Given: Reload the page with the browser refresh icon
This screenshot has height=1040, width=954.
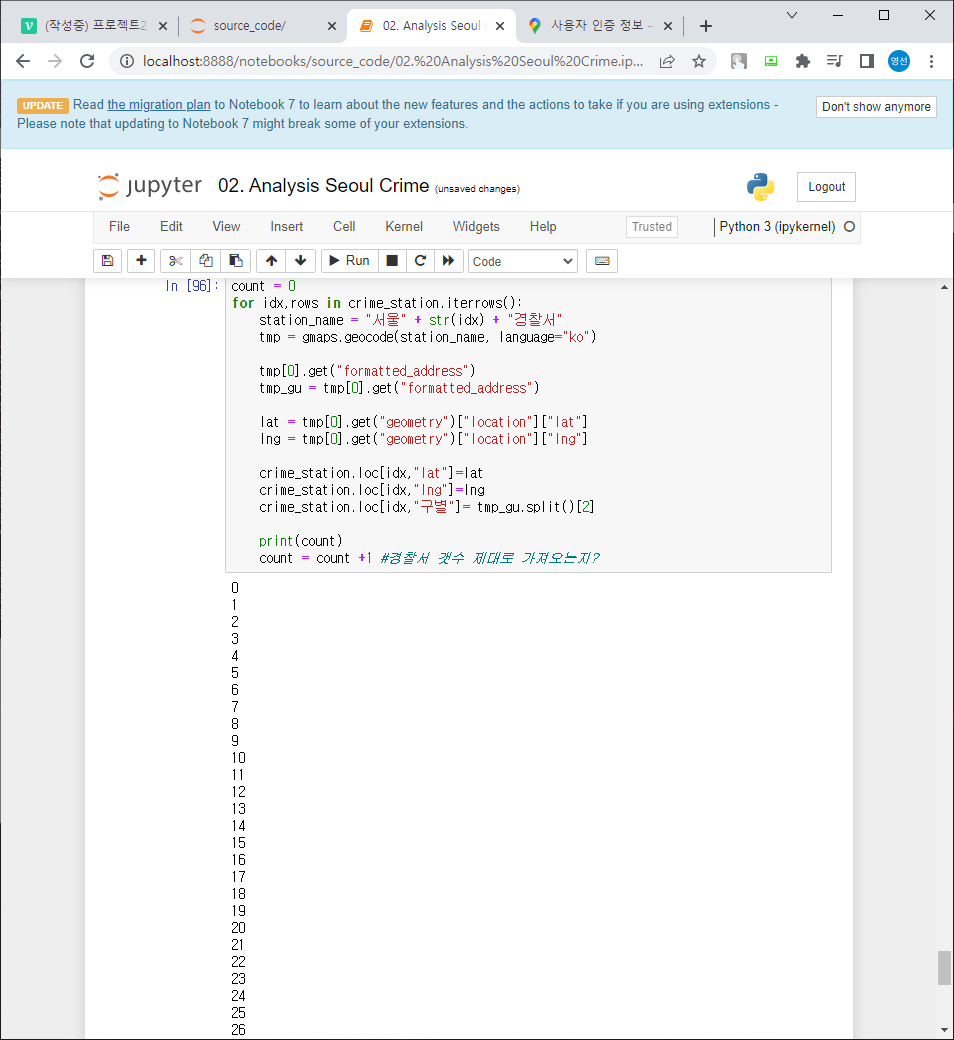Looking at the screenshot, I should point(87,61).
